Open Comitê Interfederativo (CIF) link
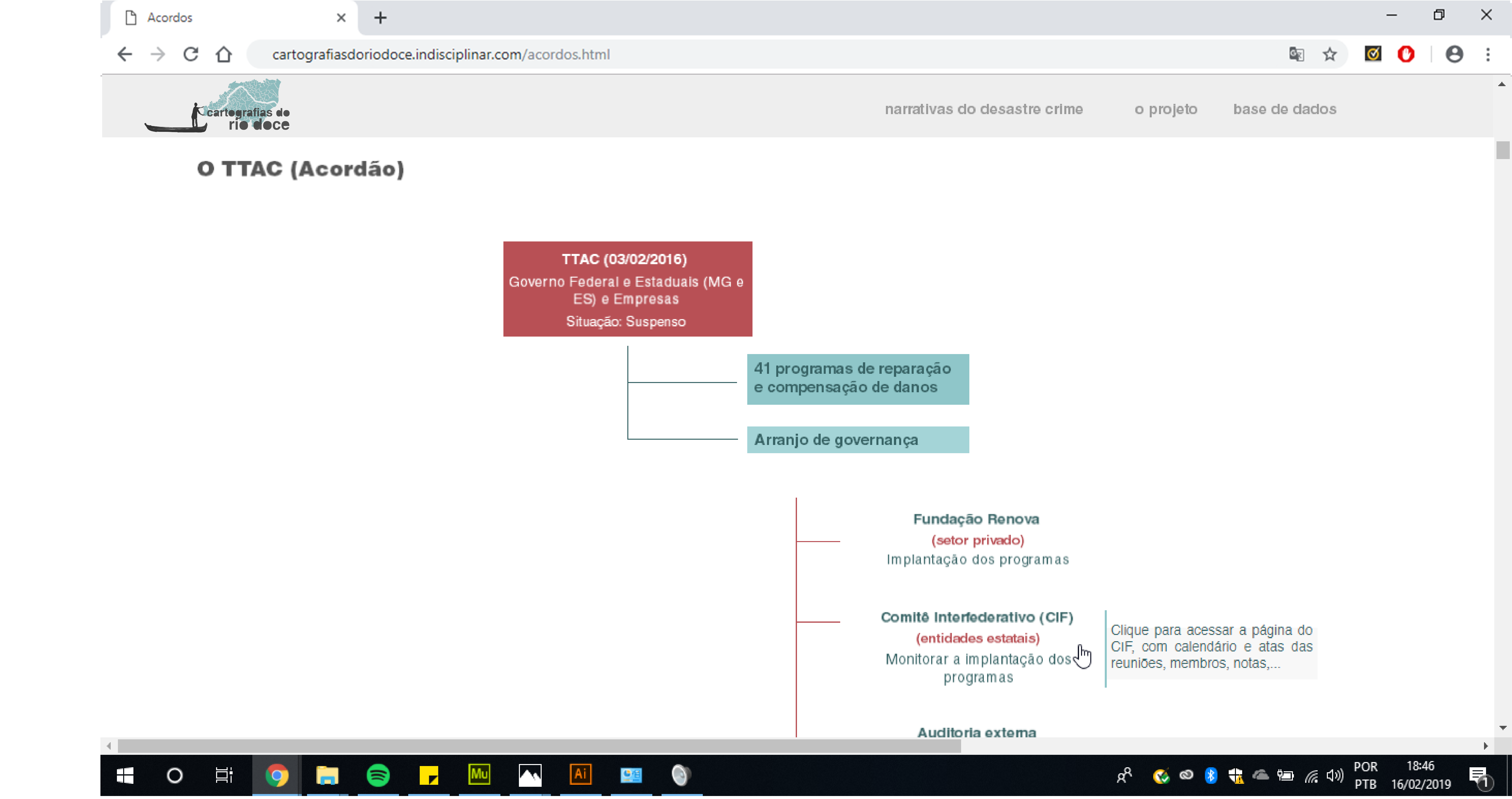The width and height of the screenshot is (1512, 799). pos(977,617)
